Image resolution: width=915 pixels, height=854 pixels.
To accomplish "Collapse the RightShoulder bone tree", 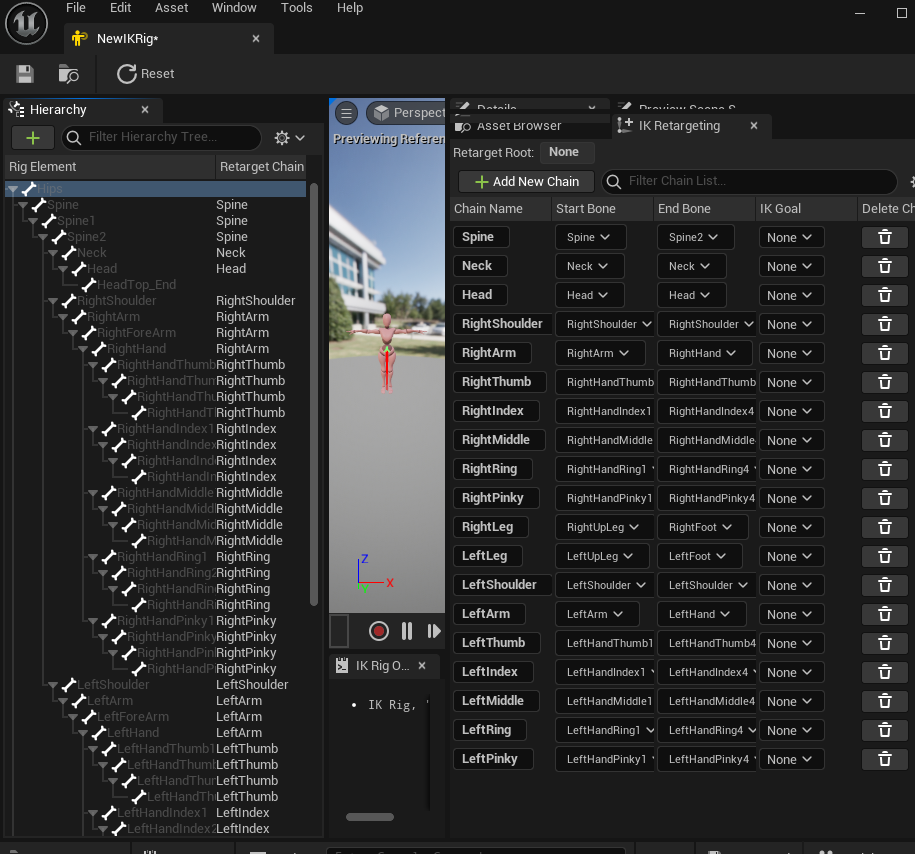I will tap(53, 301).
